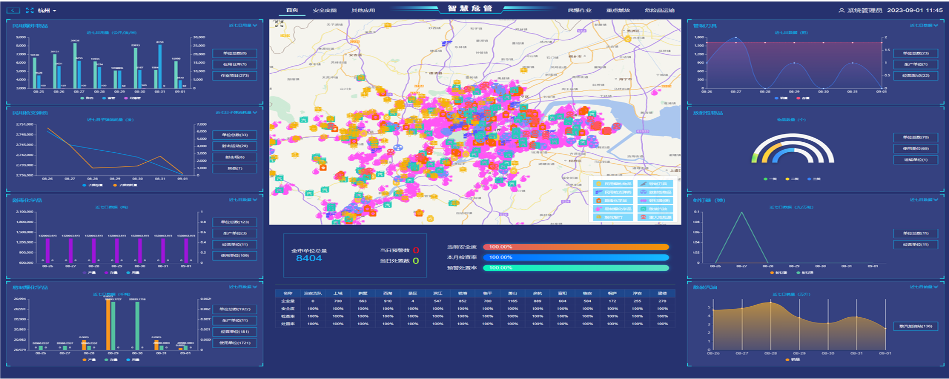This screenshot has height=379, width=949.
Task: Click the 08-27 peak point on 管制刀具 chart
Action: 735,38
